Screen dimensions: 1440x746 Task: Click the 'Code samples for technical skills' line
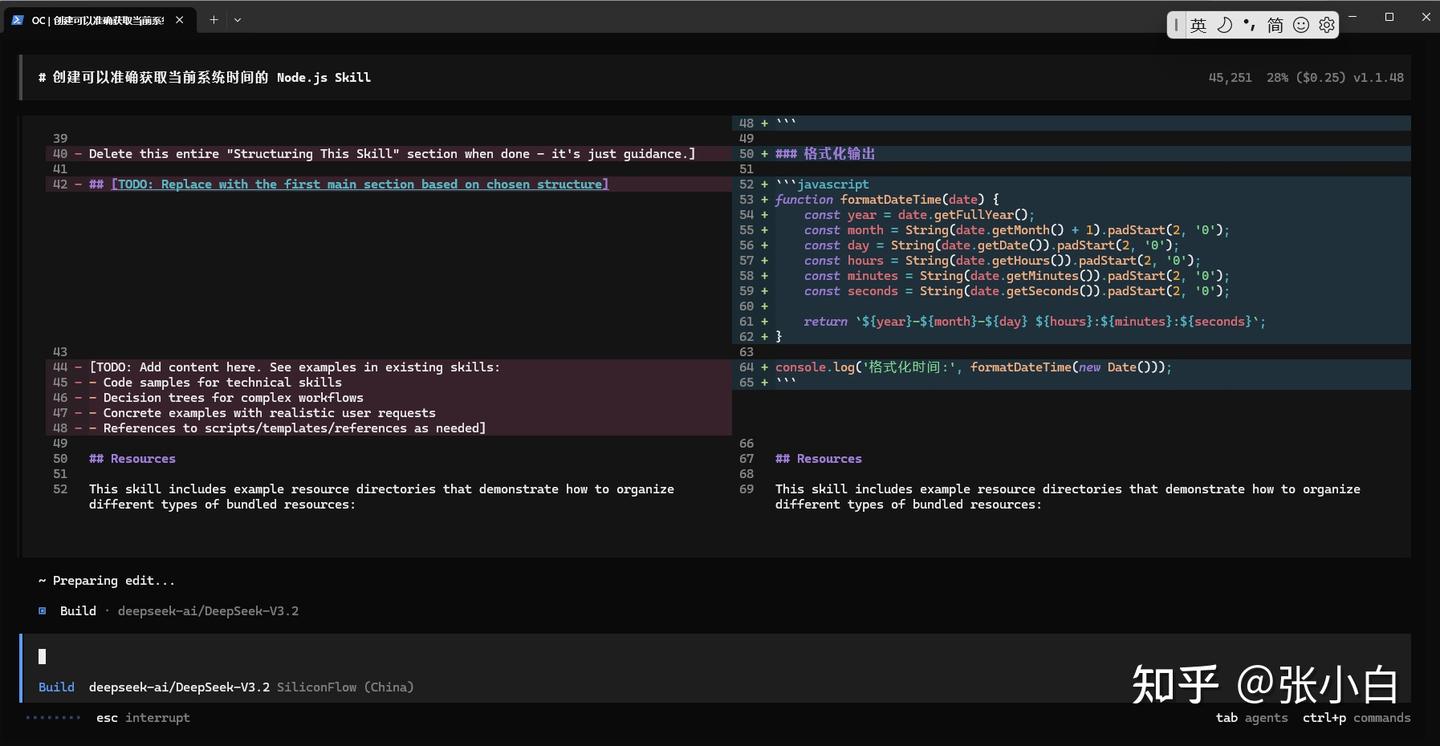[x=215, y=382]
